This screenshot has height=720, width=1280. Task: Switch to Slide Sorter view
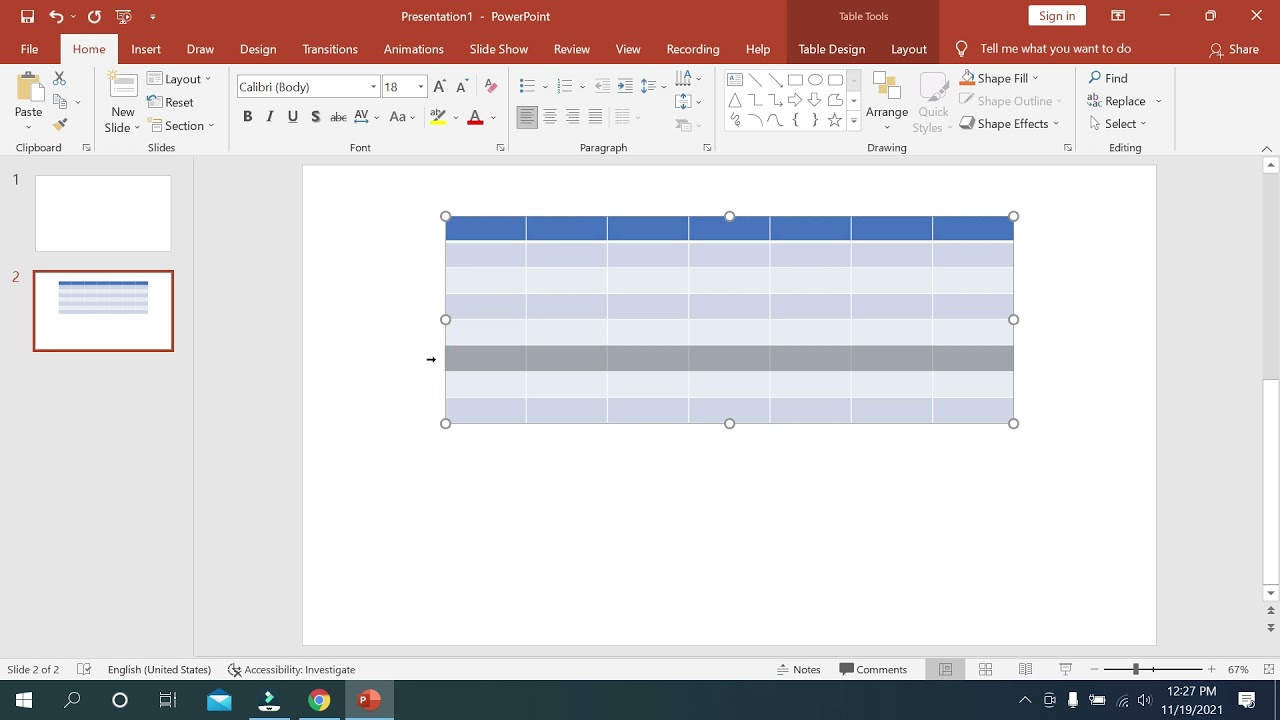[985, 670]
